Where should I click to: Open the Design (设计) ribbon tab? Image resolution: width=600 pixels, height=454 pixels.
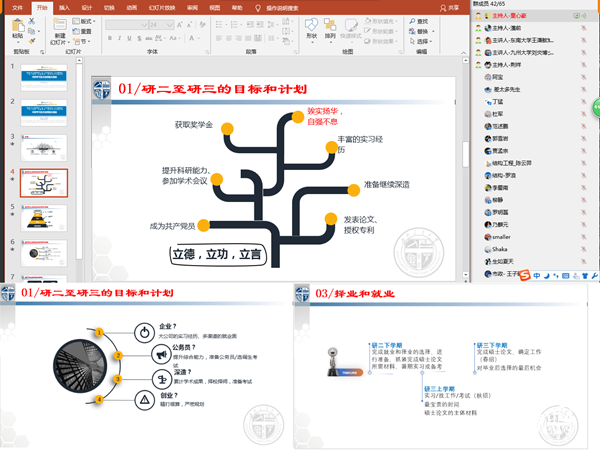click(87, 7)
